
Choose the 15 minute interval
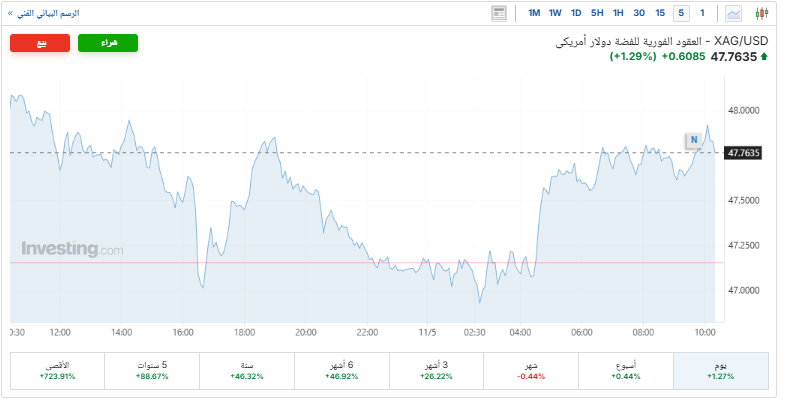660,13
